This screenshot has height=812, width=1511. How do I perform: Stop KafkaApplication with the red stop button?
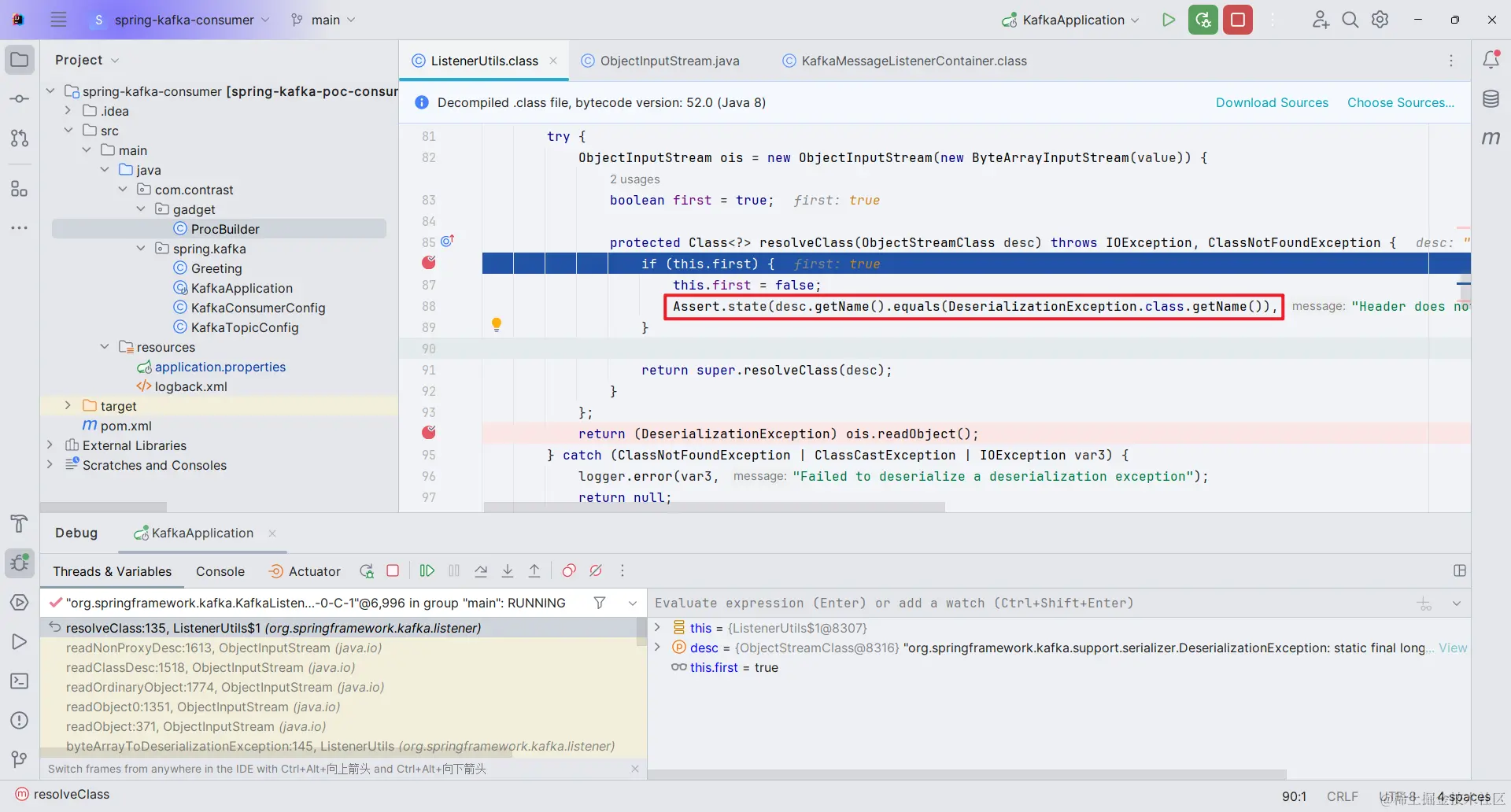[x=1238, y=20]
